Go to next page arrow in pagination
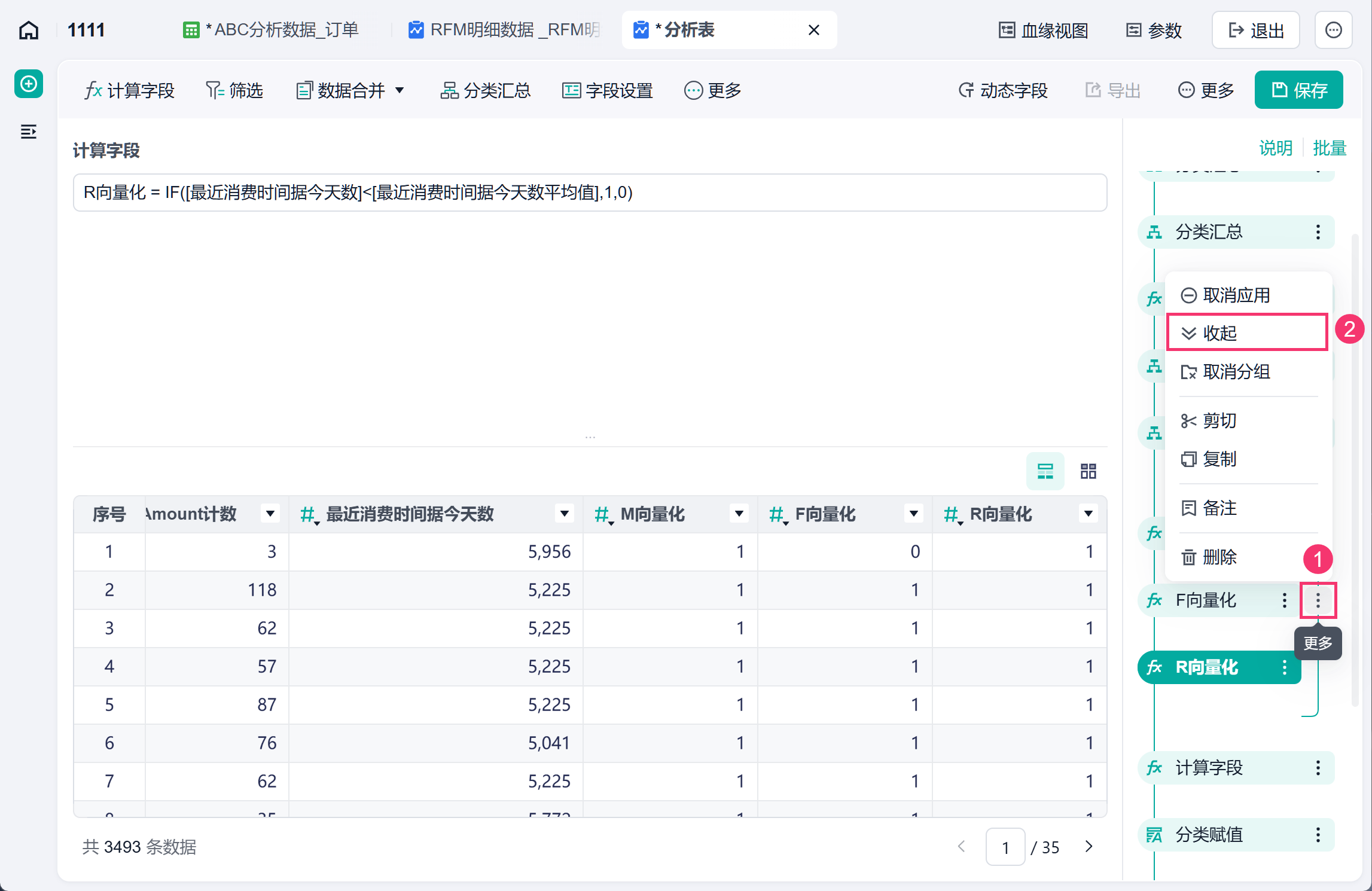This screenshot has height=891, width=1372. [1089, 847]
